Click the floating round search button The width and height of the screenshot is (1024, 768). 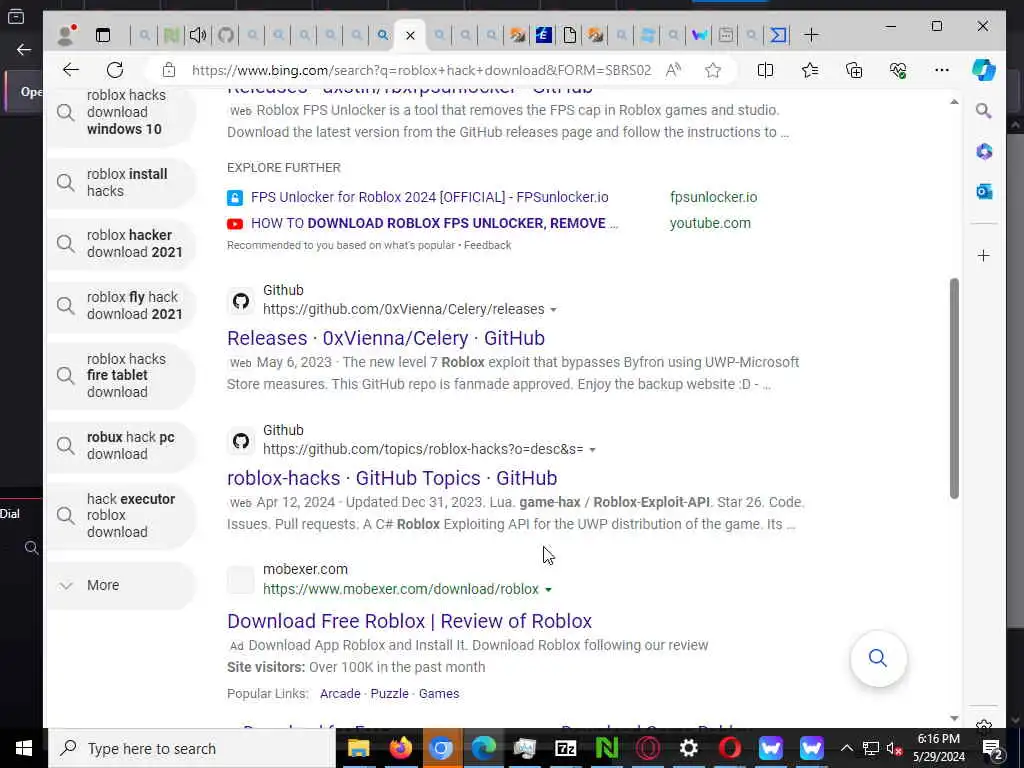(878, 658)
